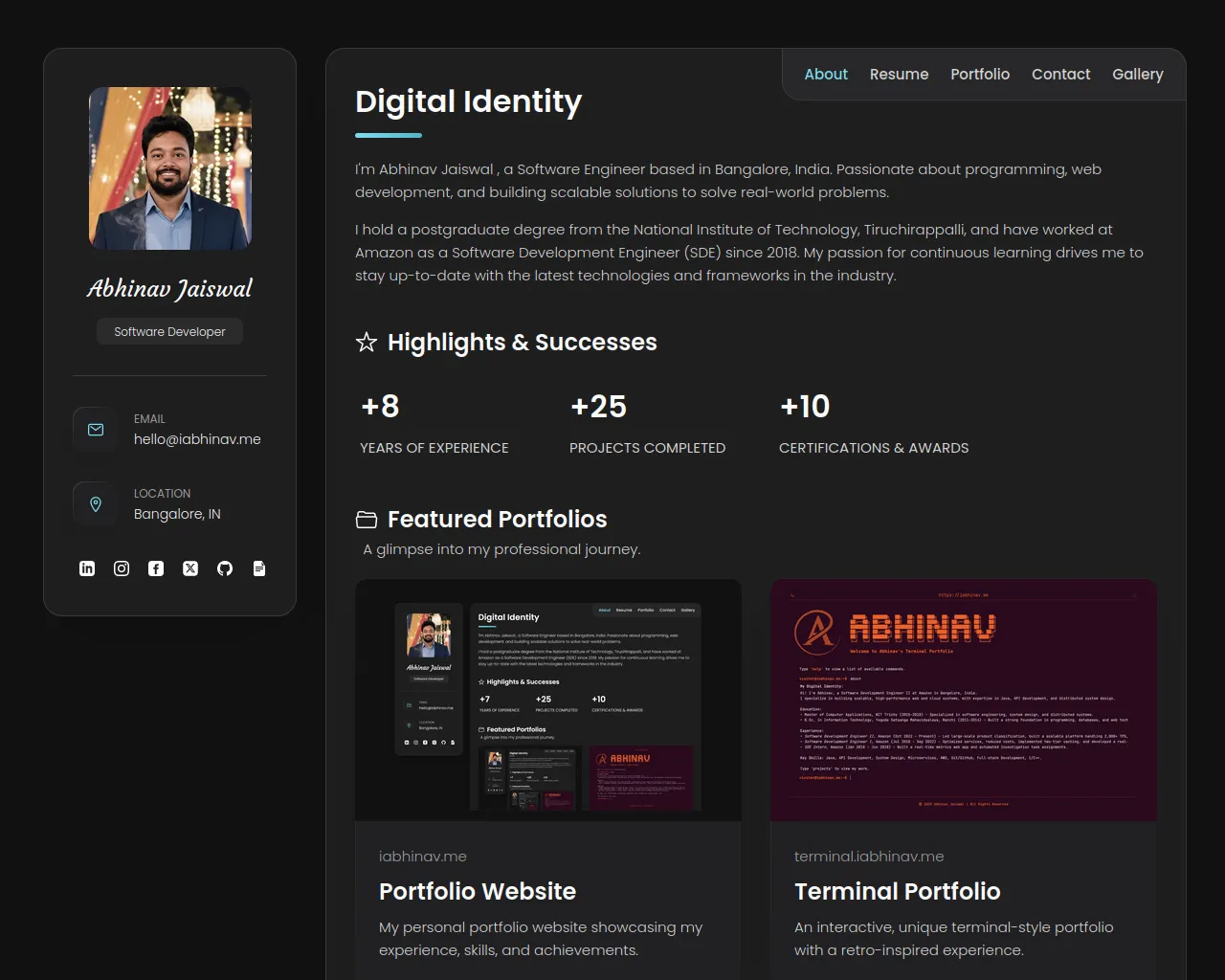Click the Portfolio Website preview thumbnail
1225x980 pixels.
(x=548, y=700)
